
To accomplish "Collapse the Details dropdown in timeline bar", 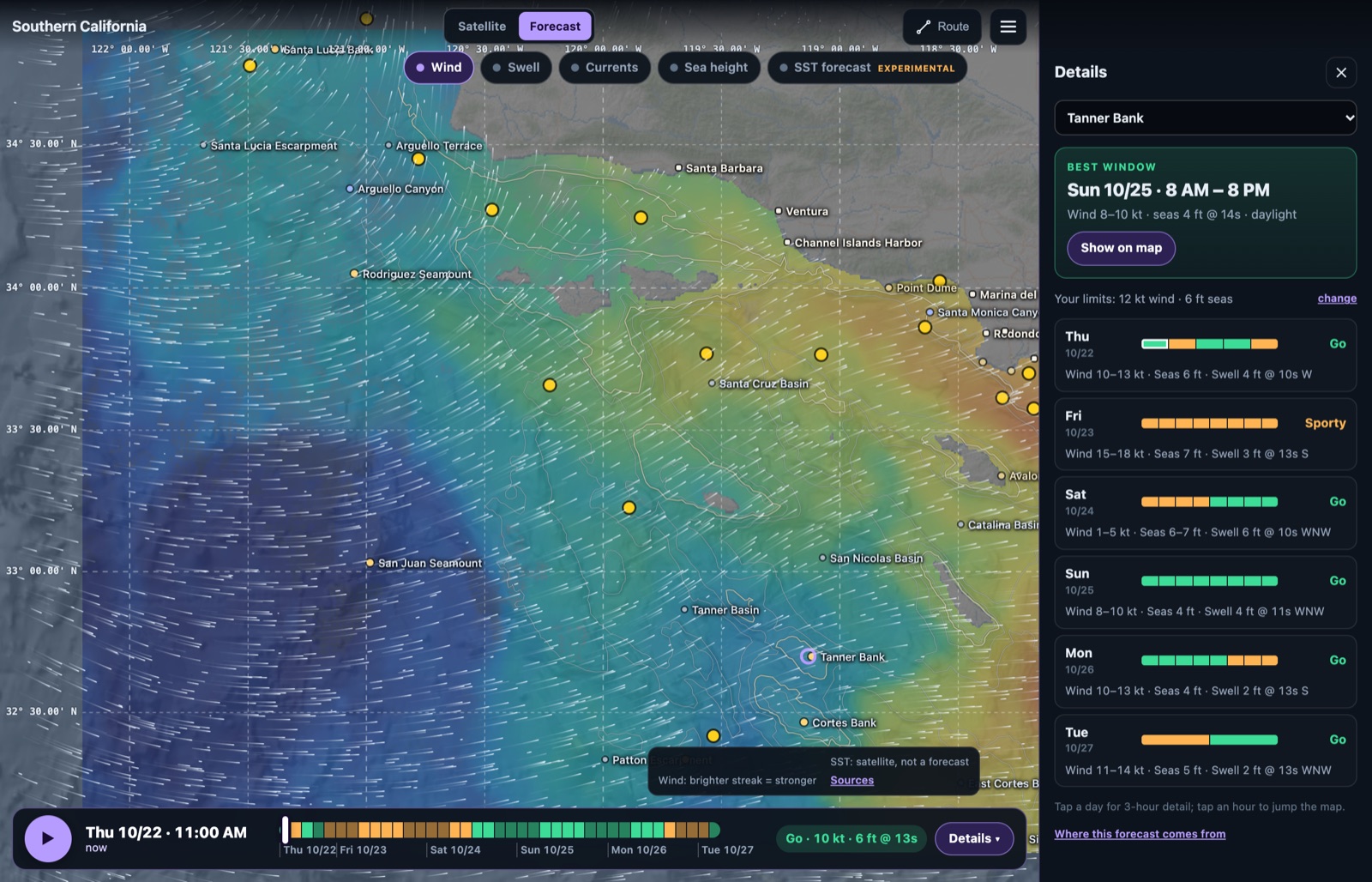I will pyautogui.click(x=974, y=838).
